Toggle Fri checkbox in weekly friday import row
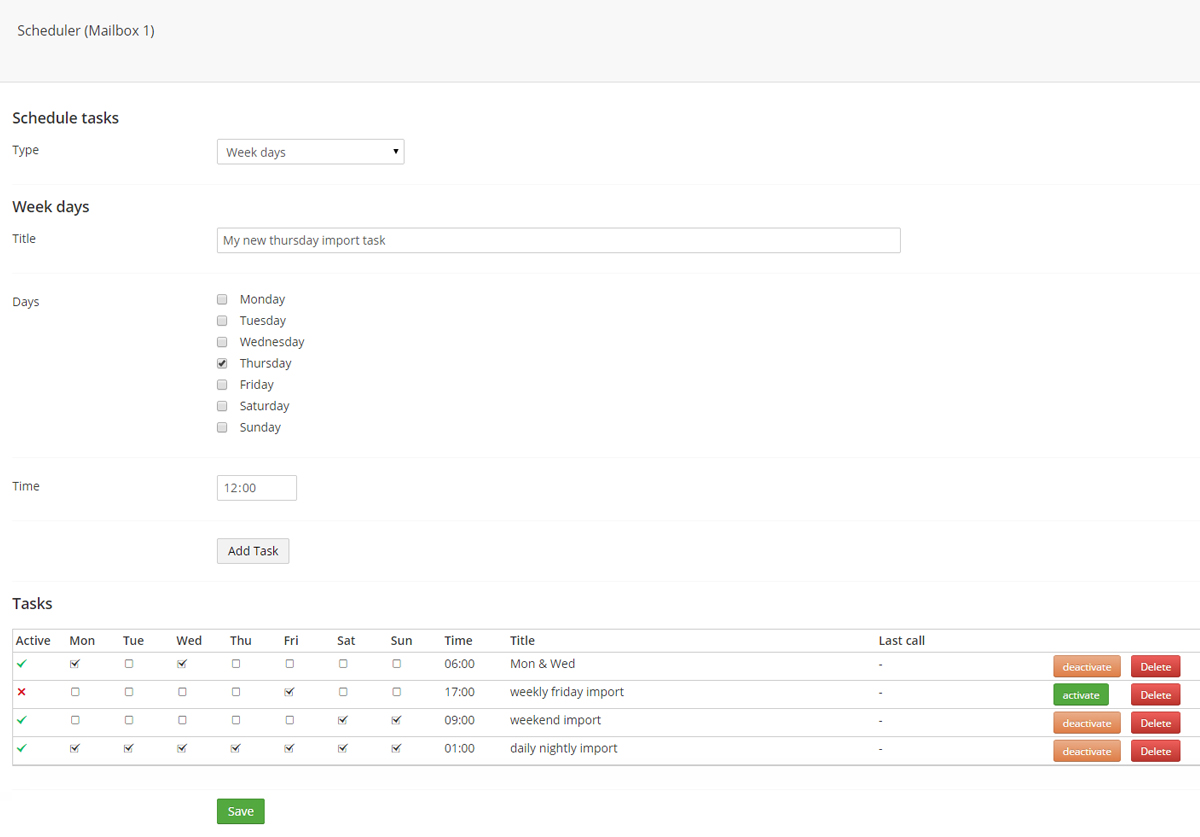1200x837 pixels. pos(289,692)
